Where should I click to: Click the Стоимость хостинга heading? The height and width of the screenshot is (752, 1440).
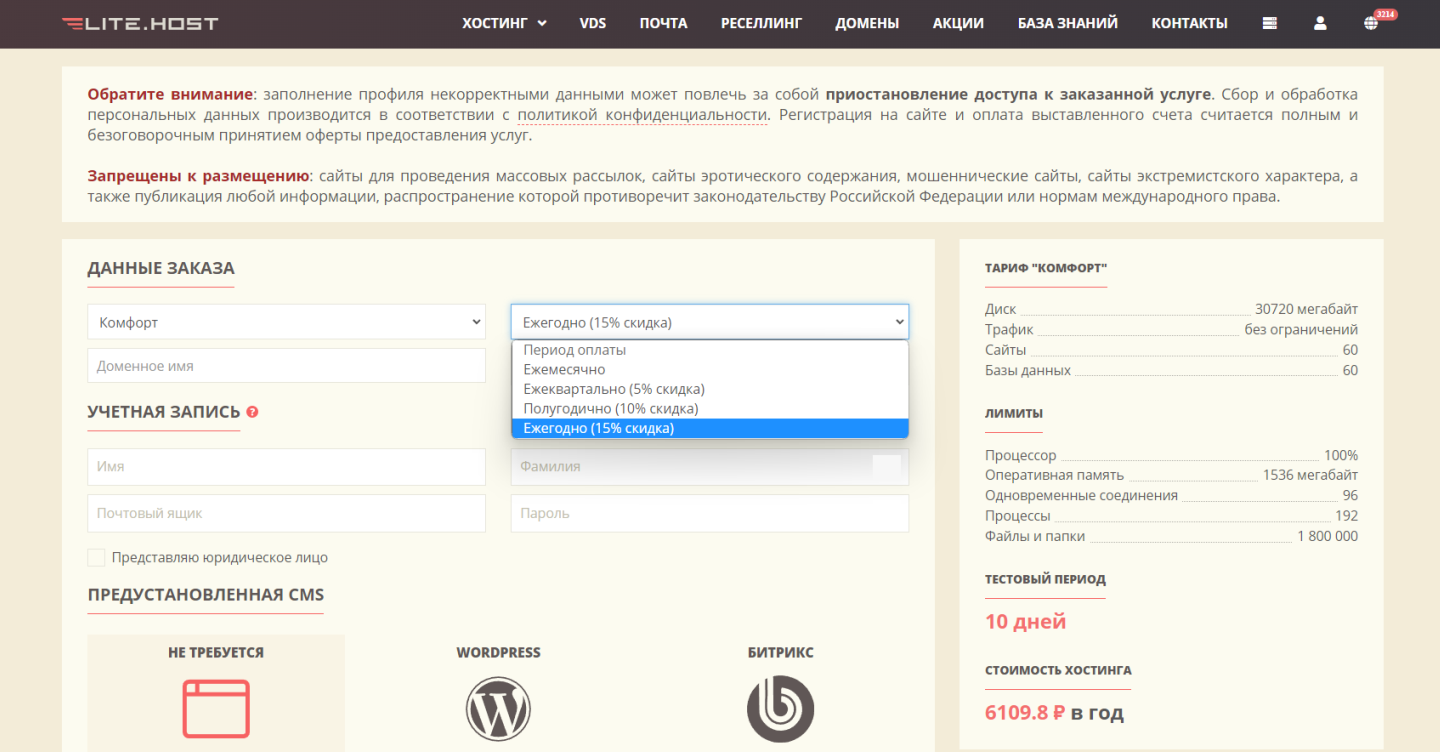click(1058, 670)
